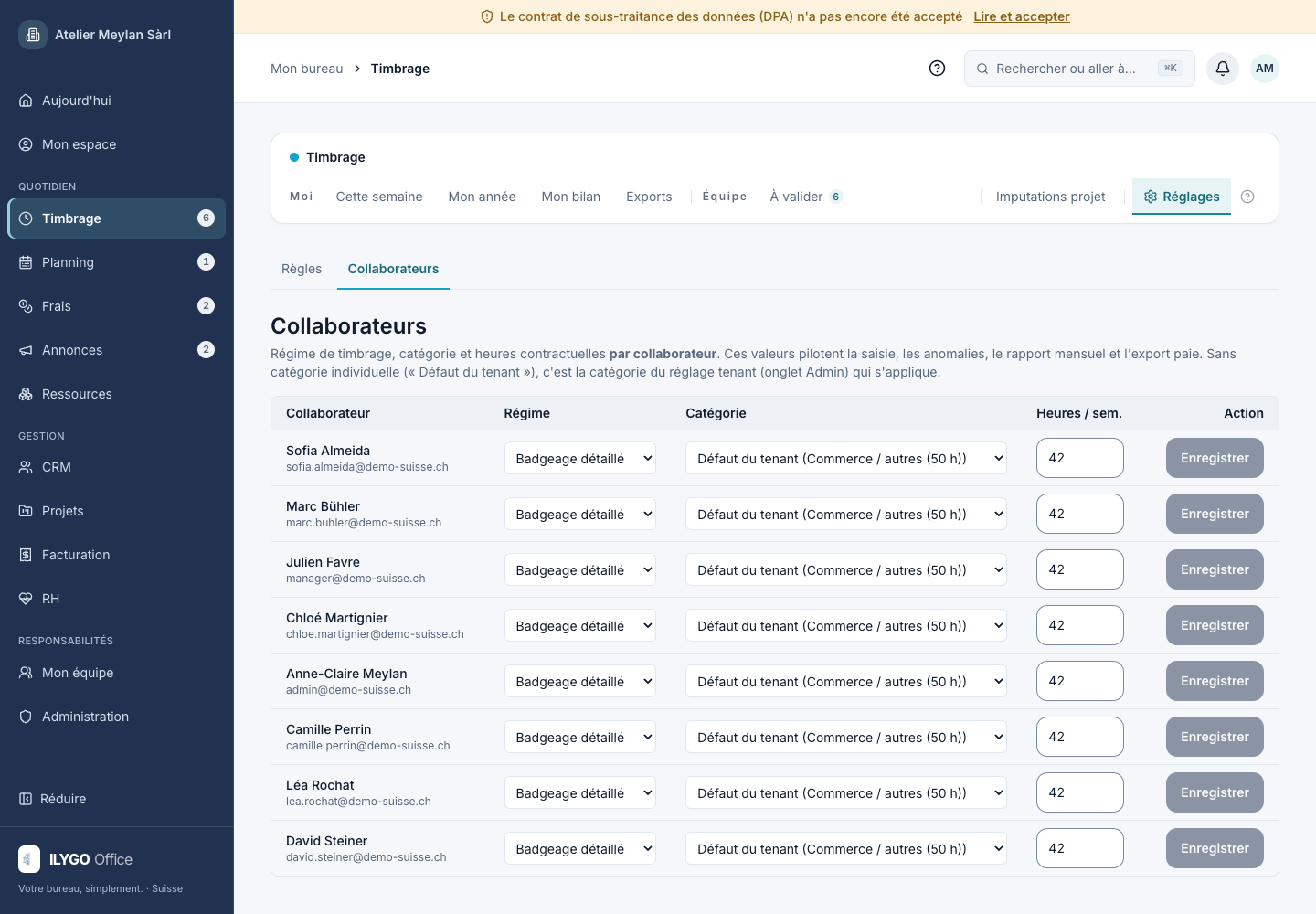Open the Exports tab
Screen dimensions: 1316x914
649,197
